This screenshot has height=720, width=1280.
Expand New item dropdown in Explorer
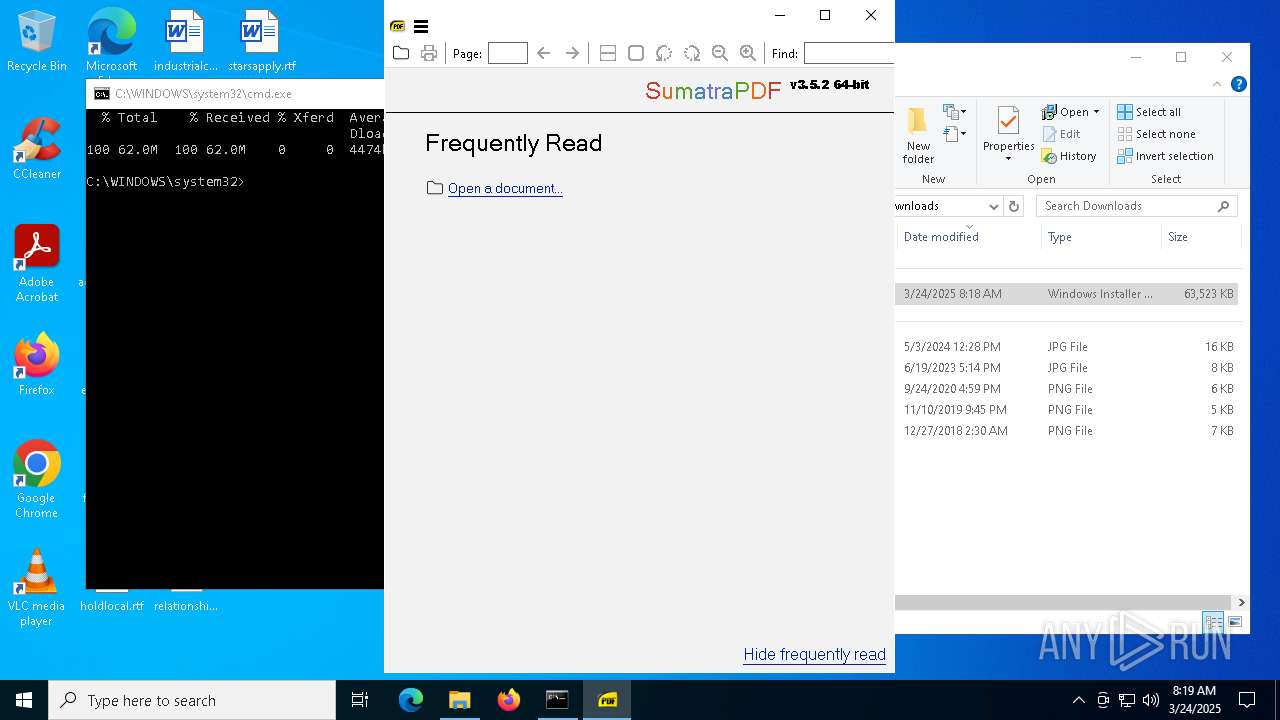[955, 112]
